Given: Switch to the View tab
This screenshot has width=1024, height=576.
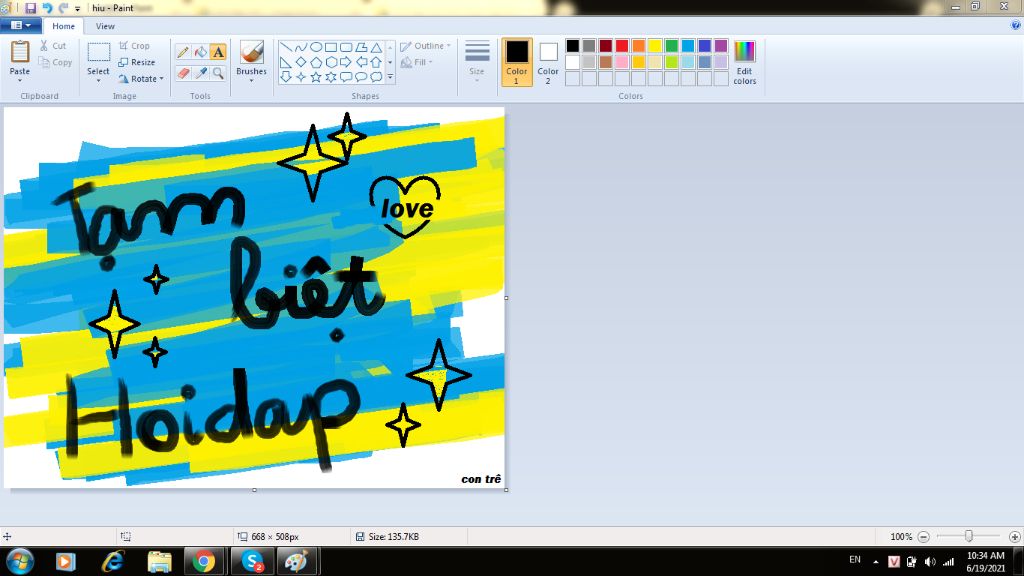Looking at the screenshot, I should (104, 26).
